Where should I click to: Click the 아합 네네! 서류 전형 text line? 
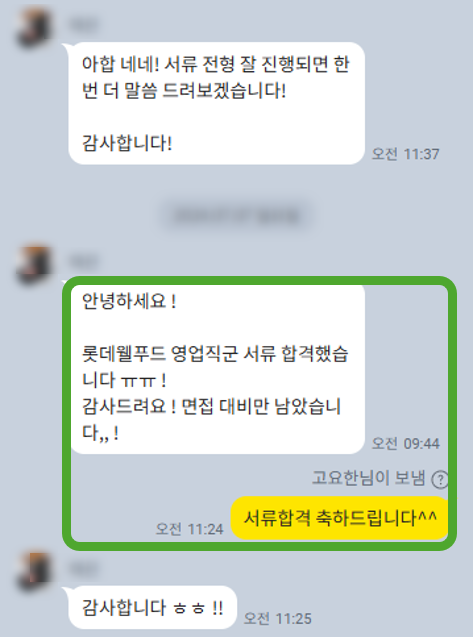[215, 64]
